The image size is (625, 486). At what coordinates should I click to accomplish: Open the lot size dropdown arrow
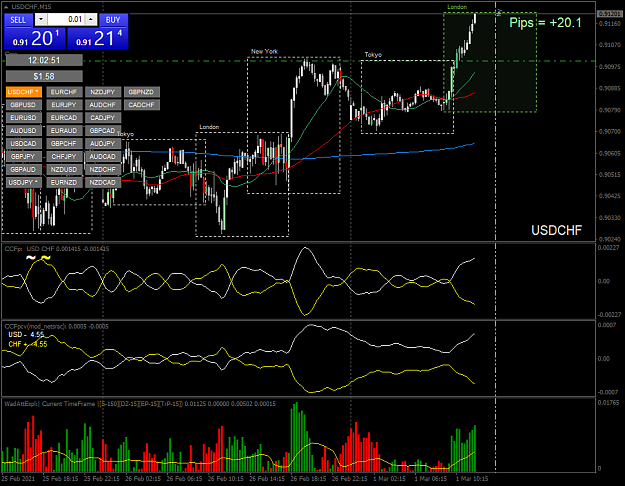pyautogui.click(x=41, y=19)
